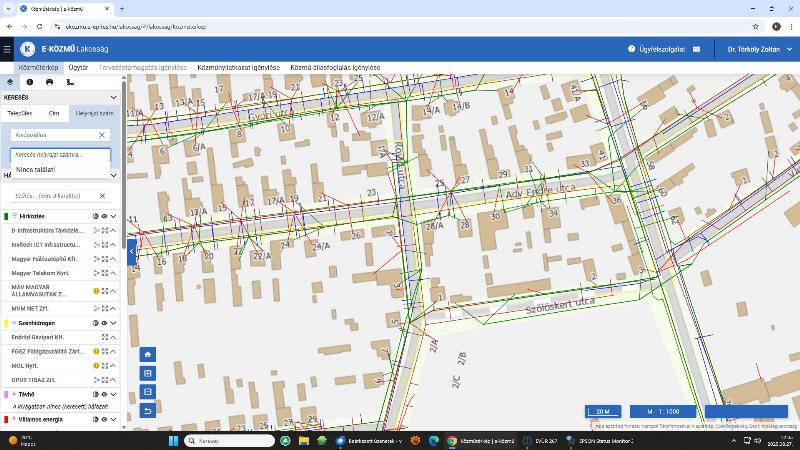Open the hamburger main menu
This screenshot has height=450, width=800.
(7, 48)
